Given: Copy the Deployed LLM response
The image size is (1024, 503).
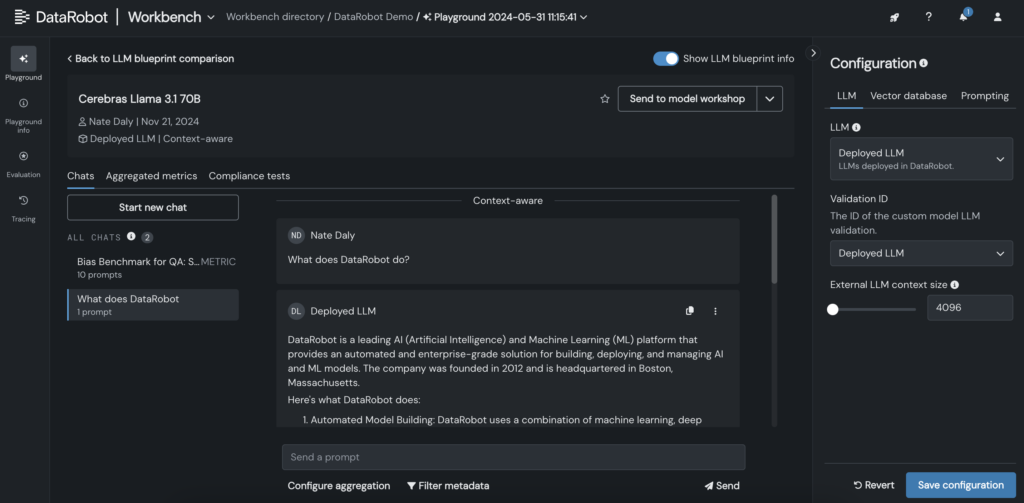Looking at the screenshot, I should pos(690,311).
